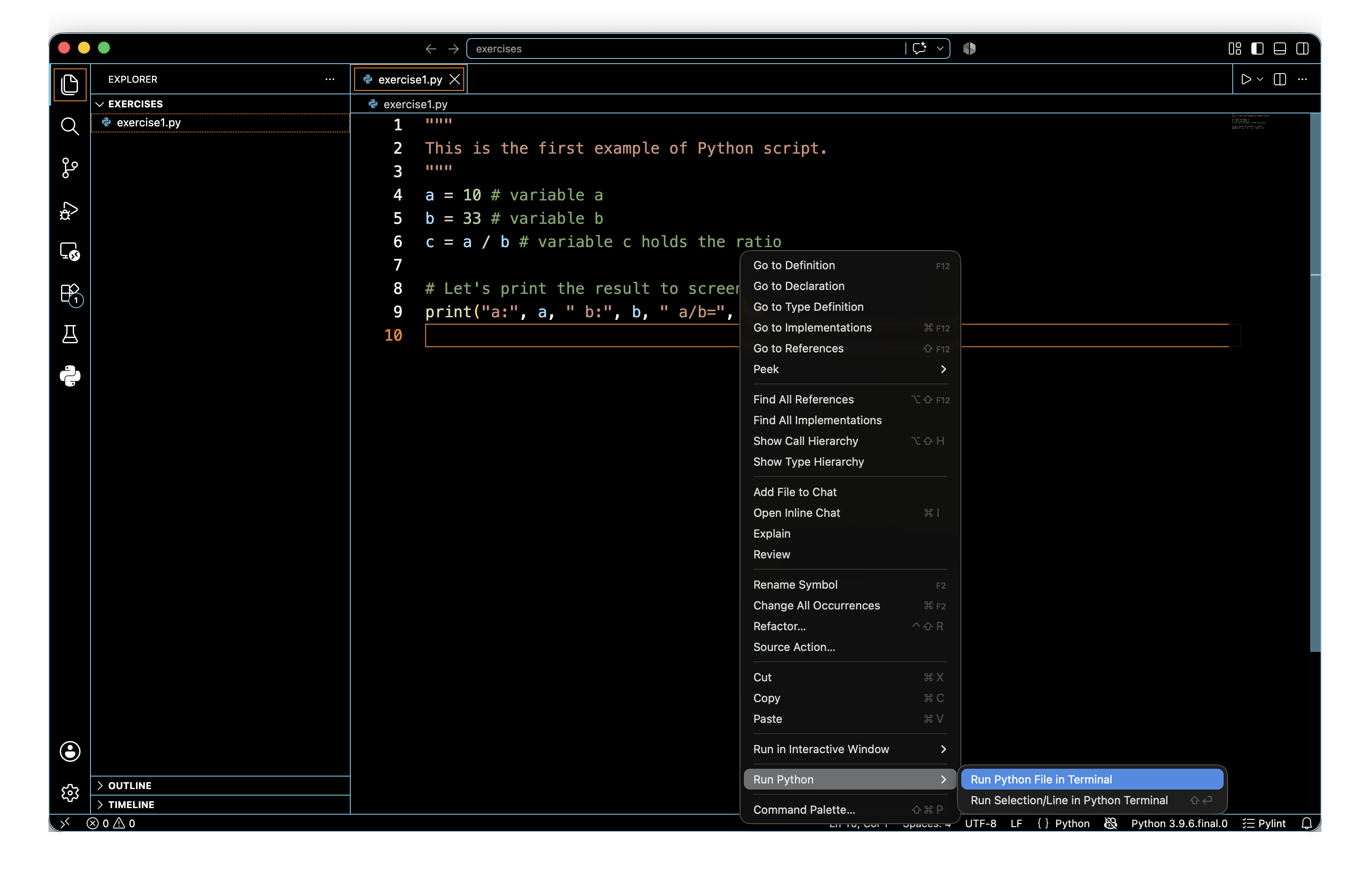The width and height of the screenshot is (1370, 896).
Task: Customize layout icon in title bar
Action: (x=1235, y=49)
